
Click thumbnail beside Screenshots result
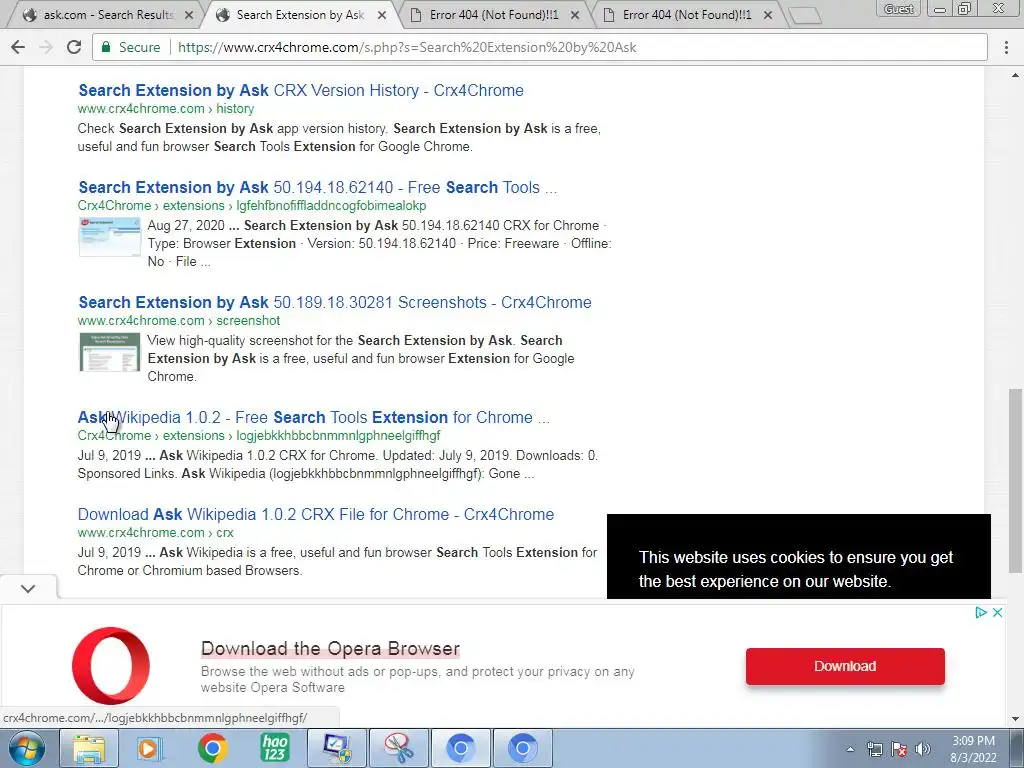(x=109, y=352)
